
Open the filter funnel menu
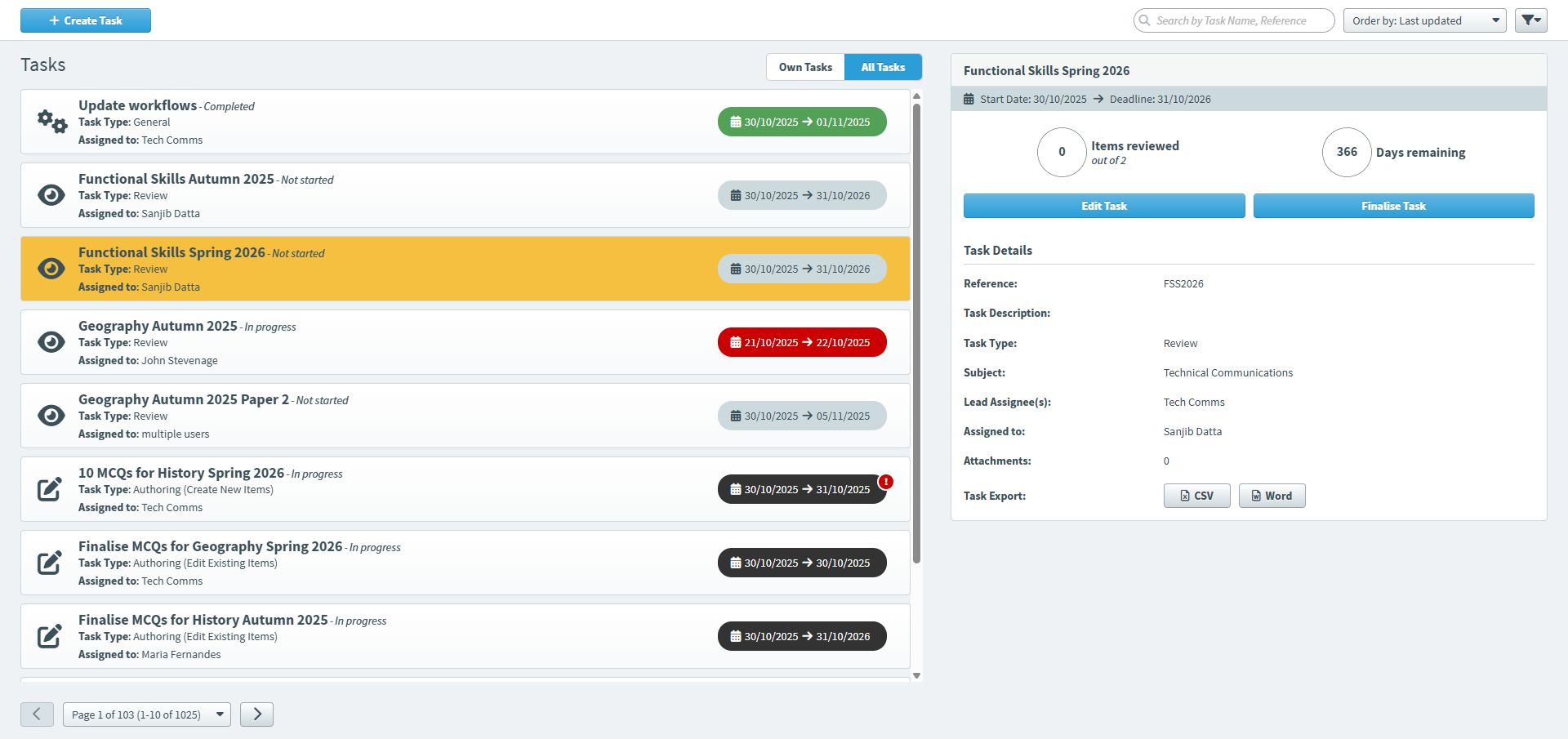(x=1530, y=20)
